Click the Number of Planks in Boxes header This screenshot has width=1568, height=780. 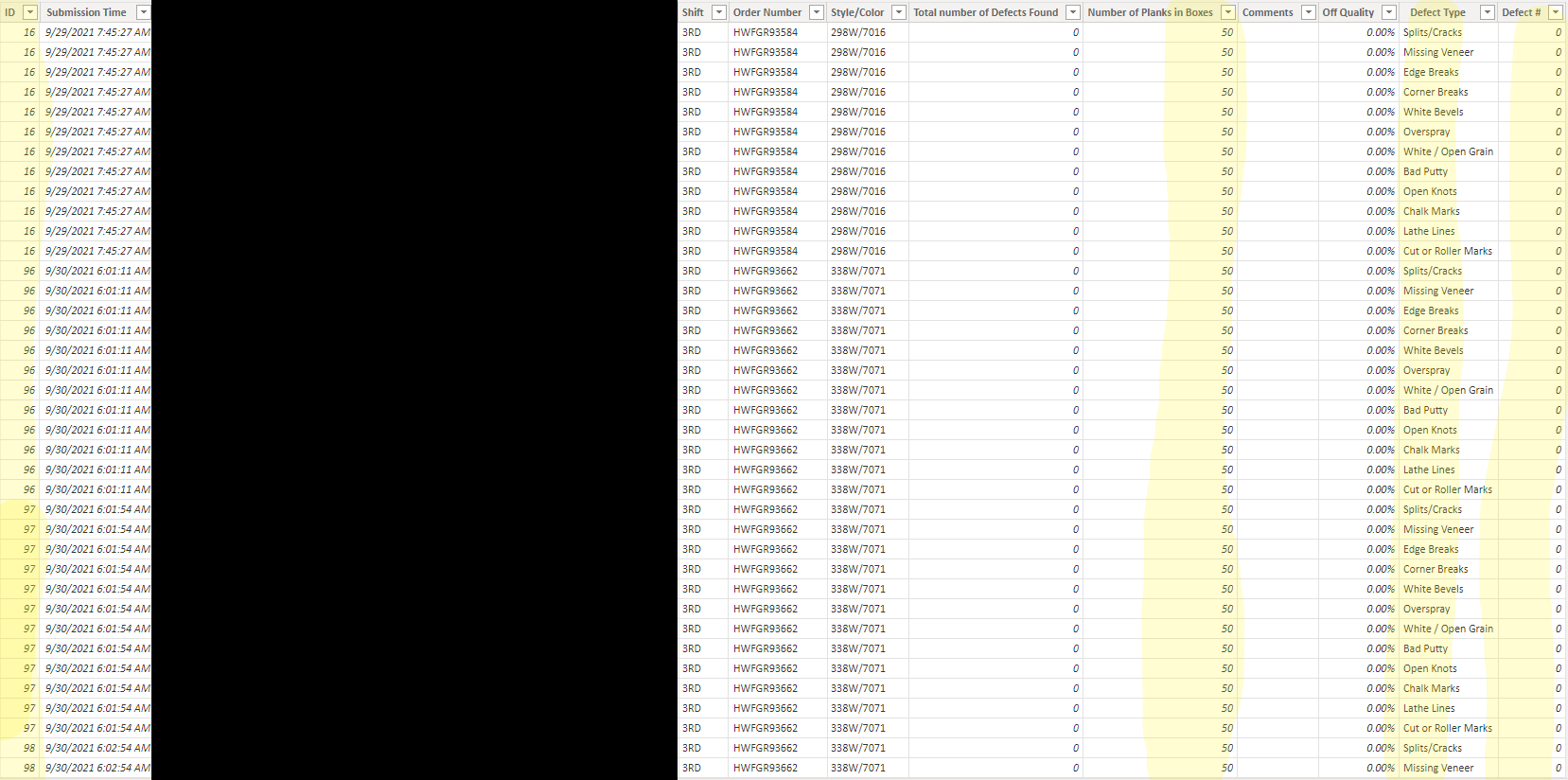click(1150, 12)
